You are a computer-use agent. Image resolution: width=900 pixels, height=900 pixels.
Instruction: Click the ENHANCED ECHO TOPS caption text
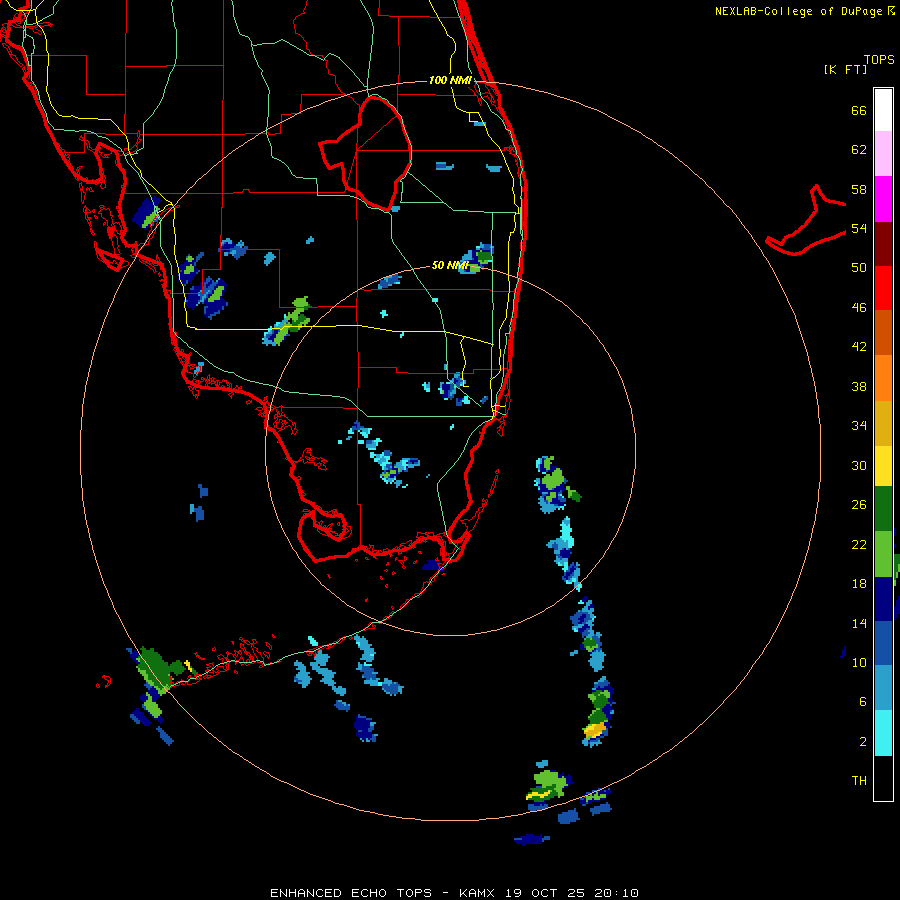point(351,893)
